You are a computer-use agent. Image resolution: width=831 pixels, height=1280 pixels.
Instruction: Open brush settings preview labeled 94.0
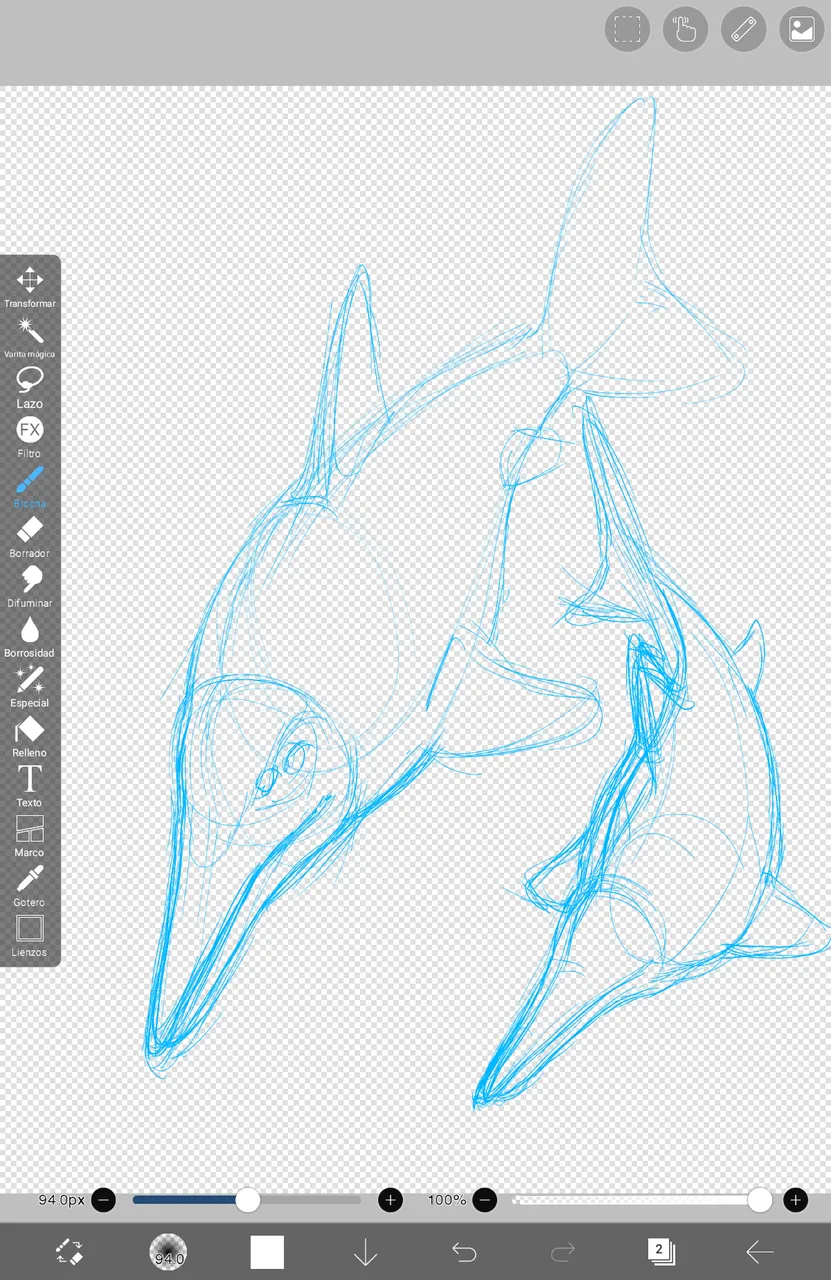point(168,1252)
